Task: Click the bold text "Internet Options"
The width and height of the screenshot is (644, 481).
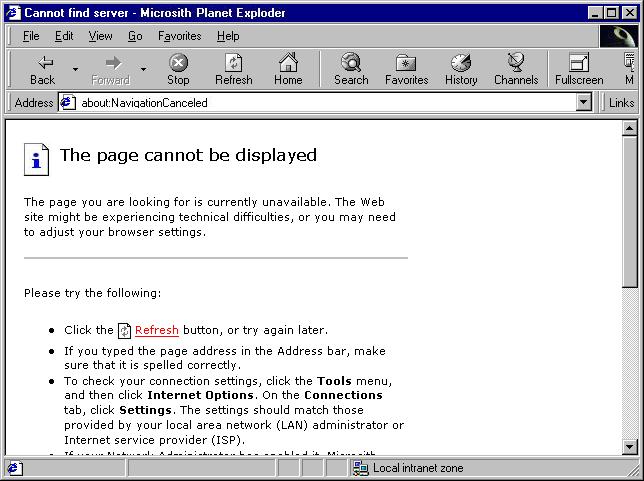Action: 200,395
